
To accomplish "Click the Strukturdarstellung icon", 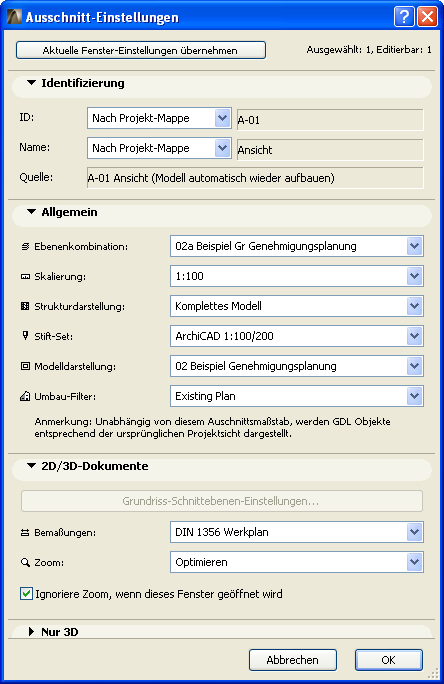I will [25, 306].
